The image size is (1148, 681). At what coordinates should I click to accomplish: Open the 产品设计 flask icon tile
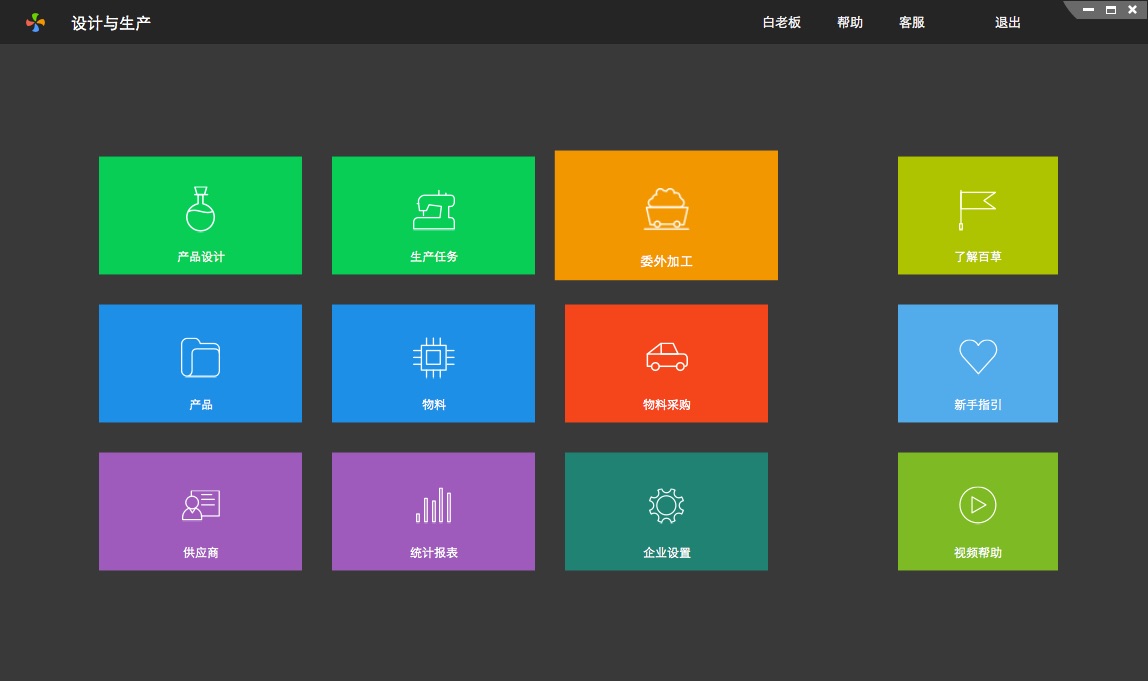[x=200, y=209]
